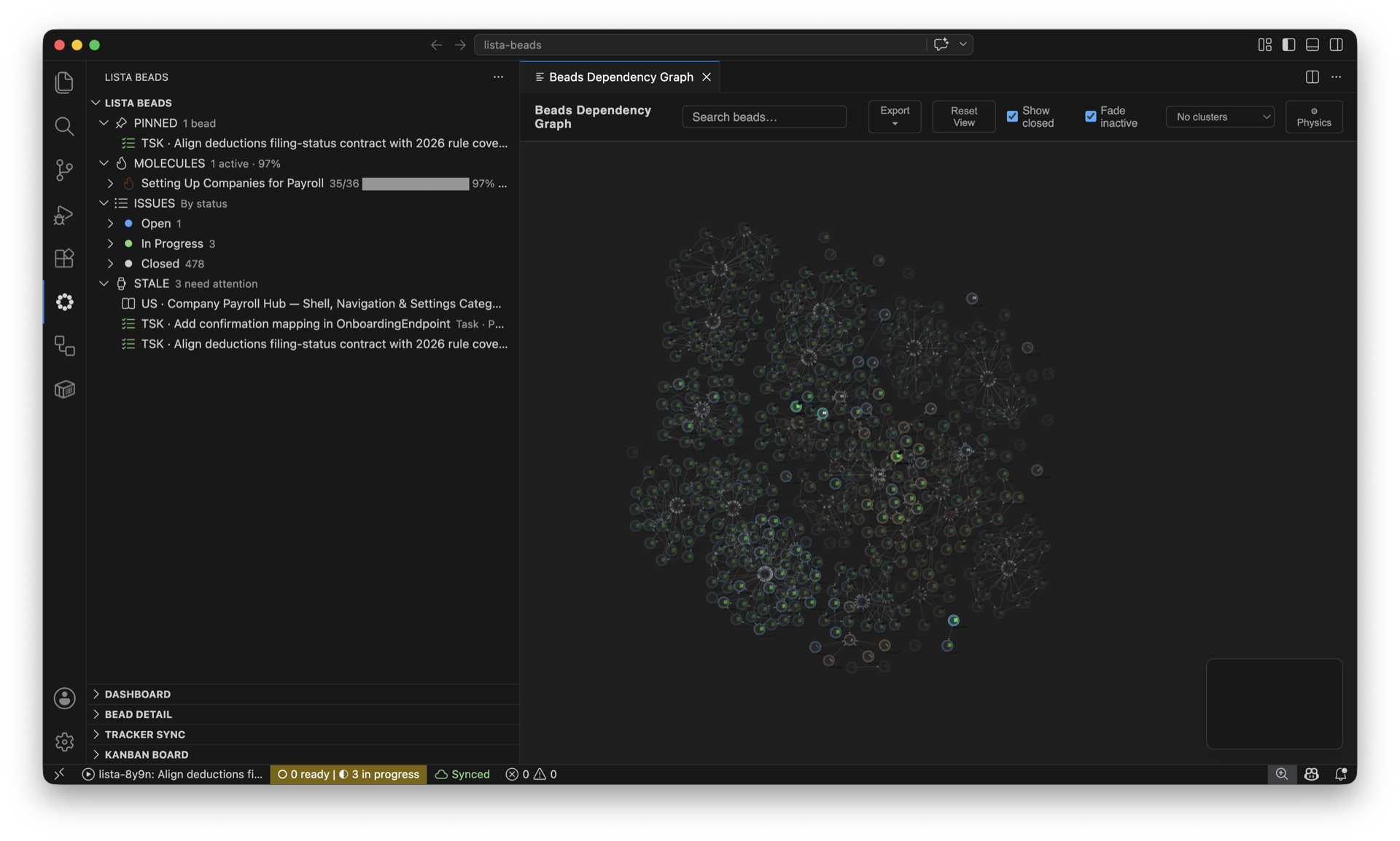Select the Beads activity bar icon

[x=64, y=302]
